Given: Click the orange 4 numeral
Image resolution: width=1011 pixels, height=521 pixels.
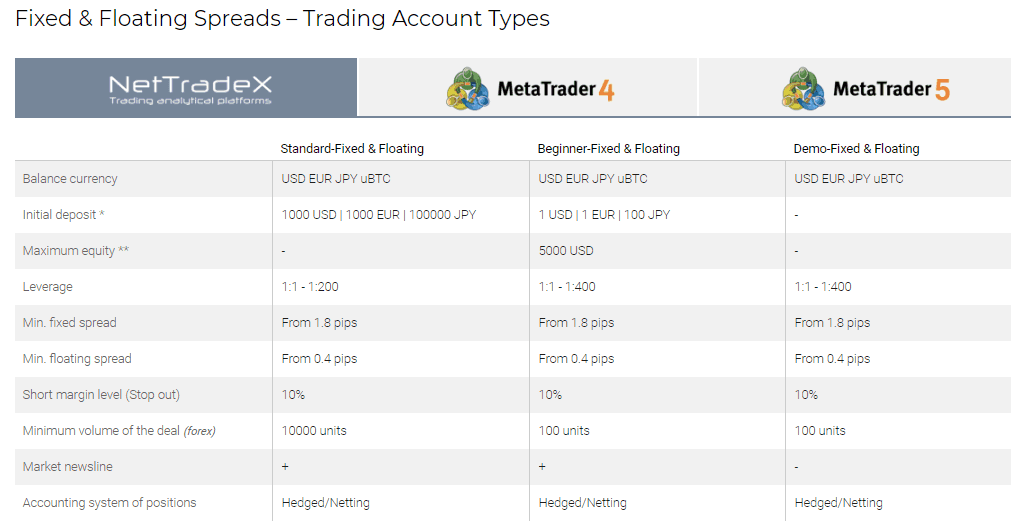Looking at the screenshot, I should point(606,90).
